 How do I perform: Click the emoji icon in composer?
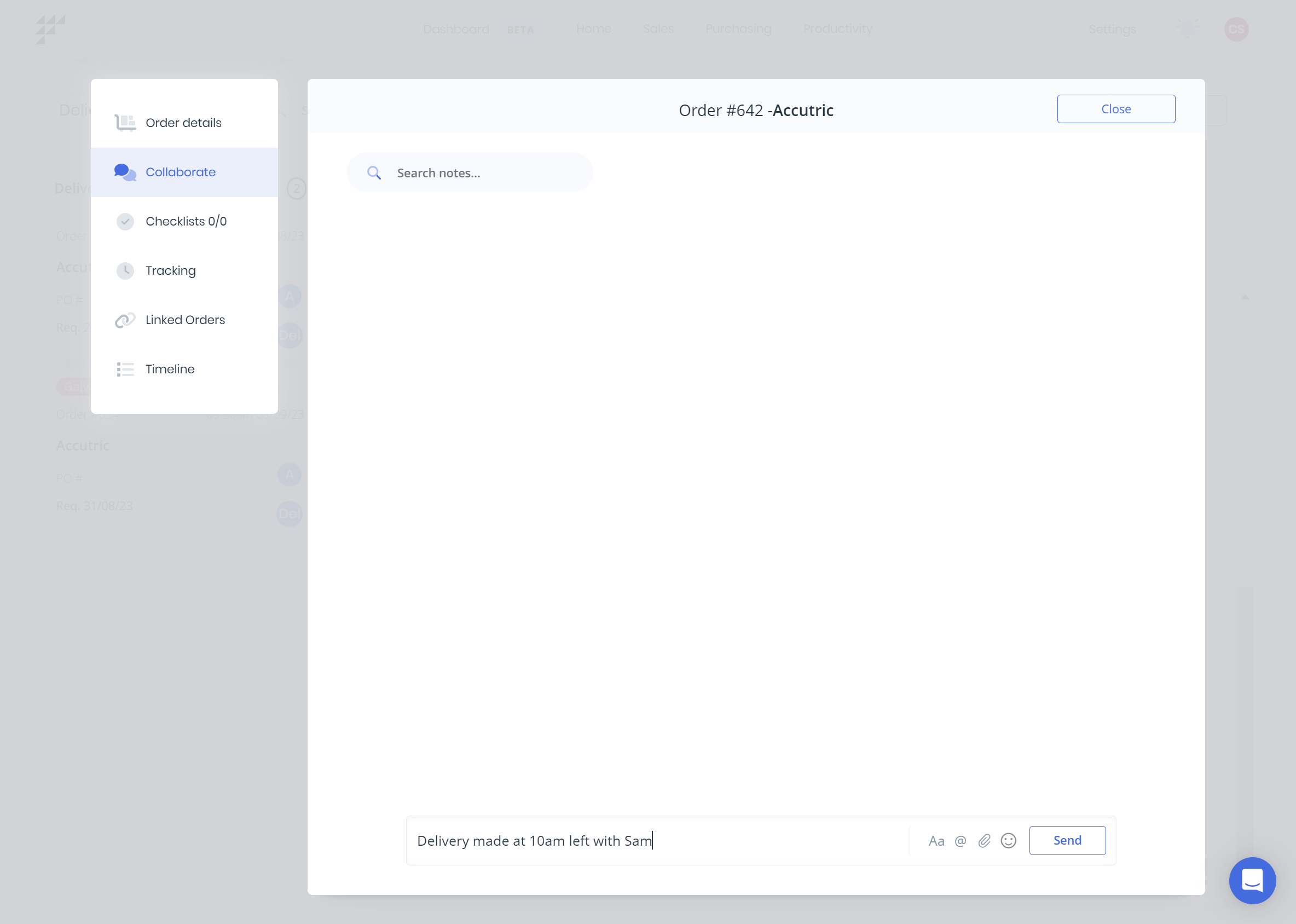pos(1009,840)
